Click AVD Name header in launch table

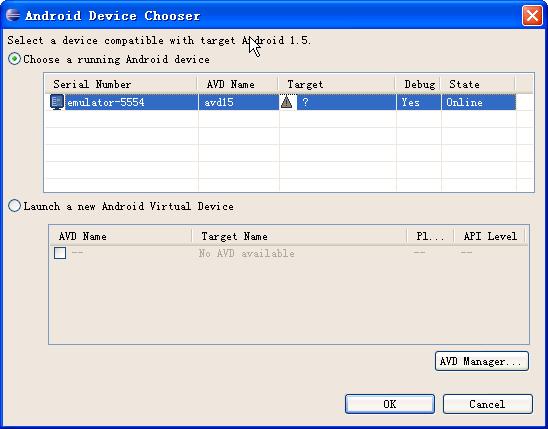121,236
